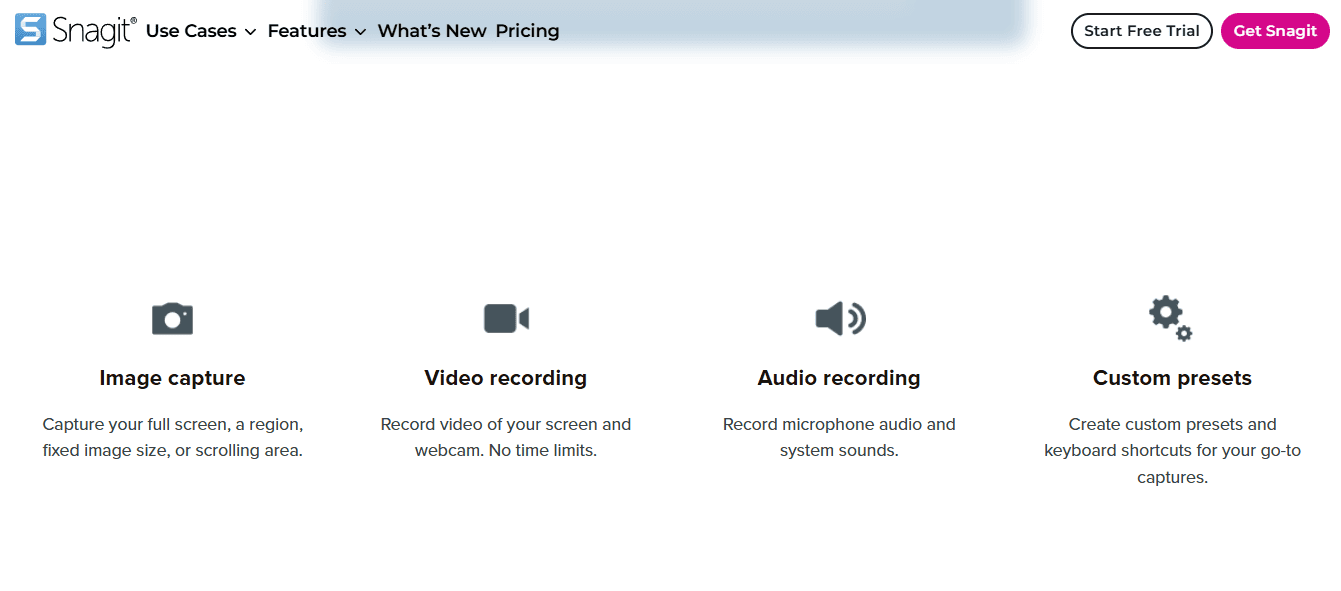This screenshot has height=591, width=1341.
Task: Click the text 'Record microphone audio and'
Action: [x=839, y=424]
